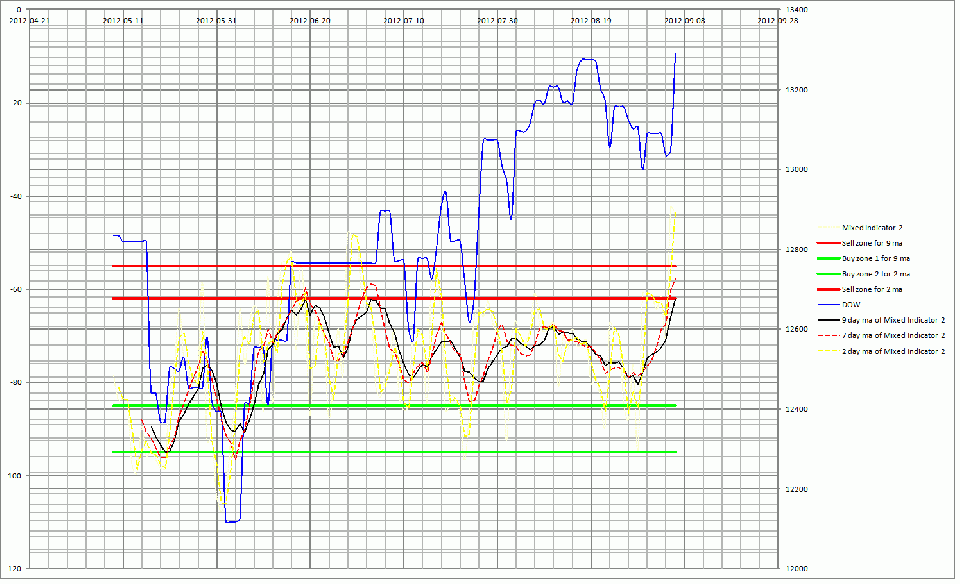Click the -40 left axis value

pos(16,196)
